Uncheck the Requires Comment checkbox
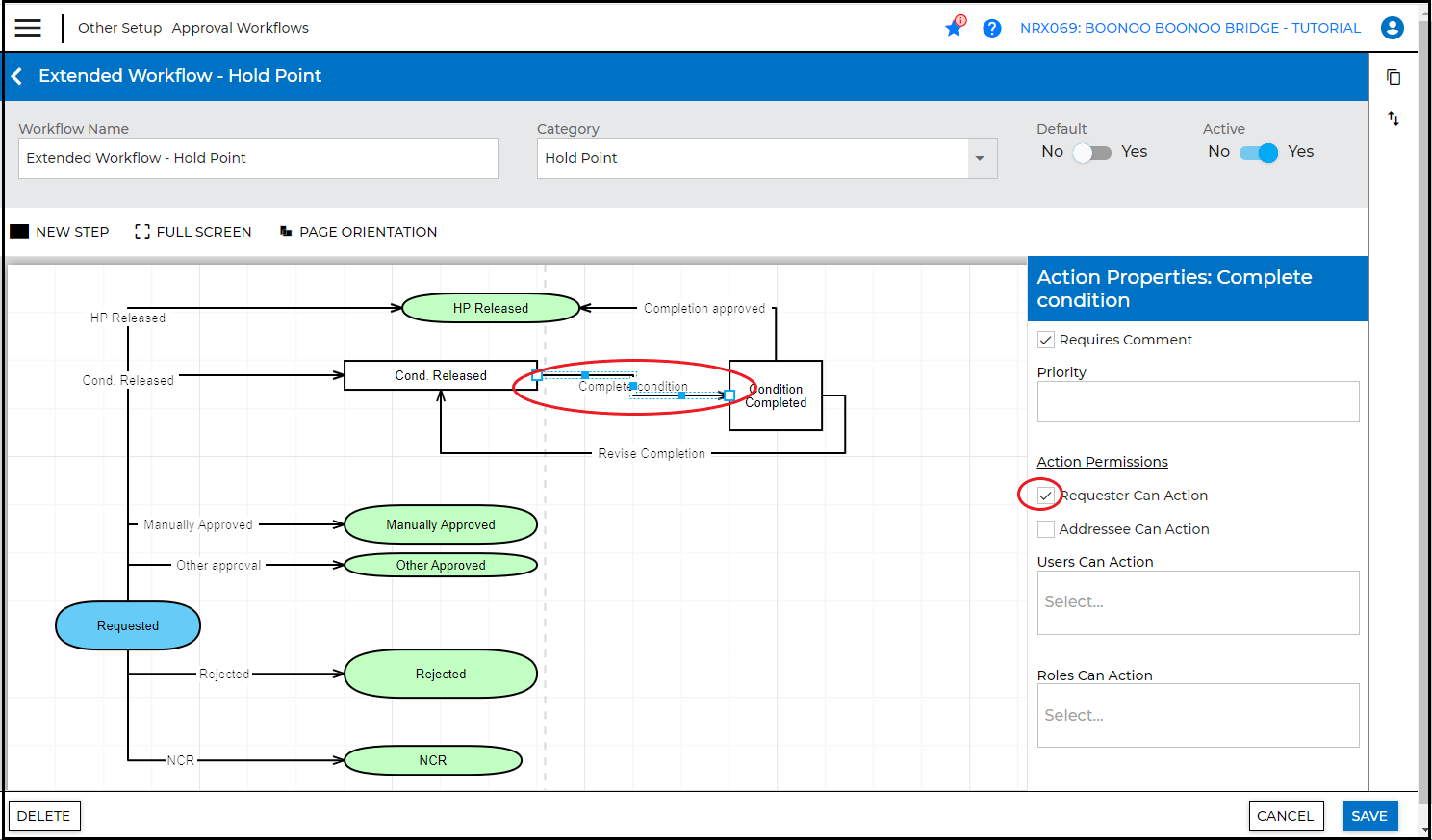The image size is (1432, 840). coord(1046,340)
